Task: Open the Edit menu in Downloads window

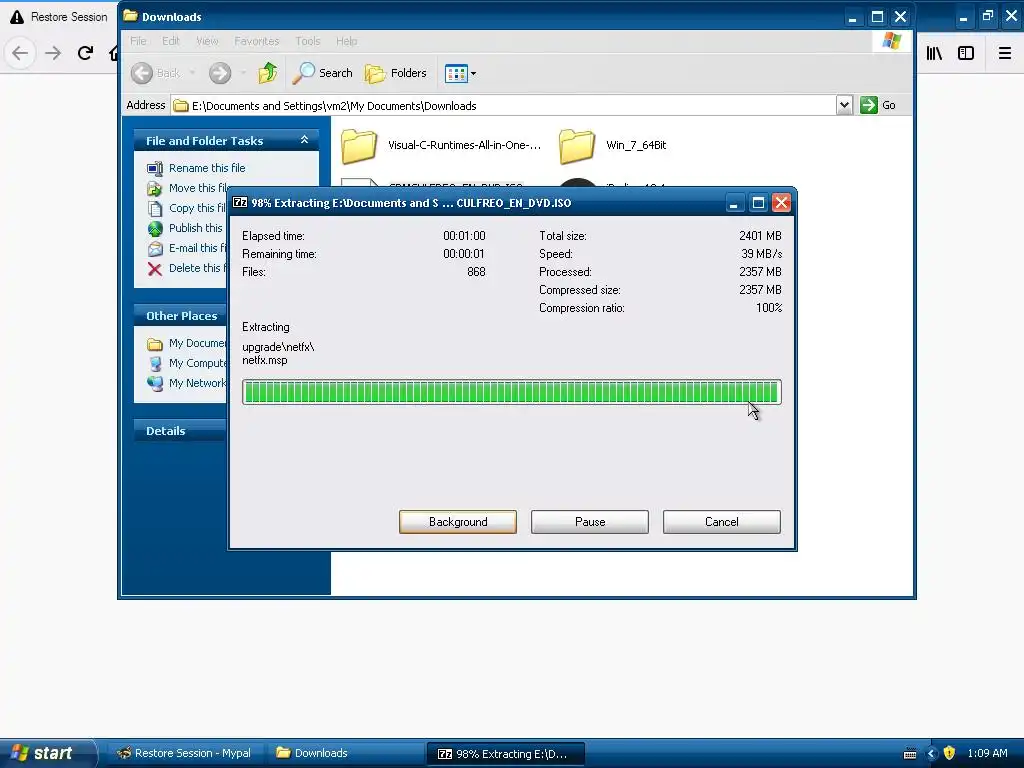Action: 170,41
